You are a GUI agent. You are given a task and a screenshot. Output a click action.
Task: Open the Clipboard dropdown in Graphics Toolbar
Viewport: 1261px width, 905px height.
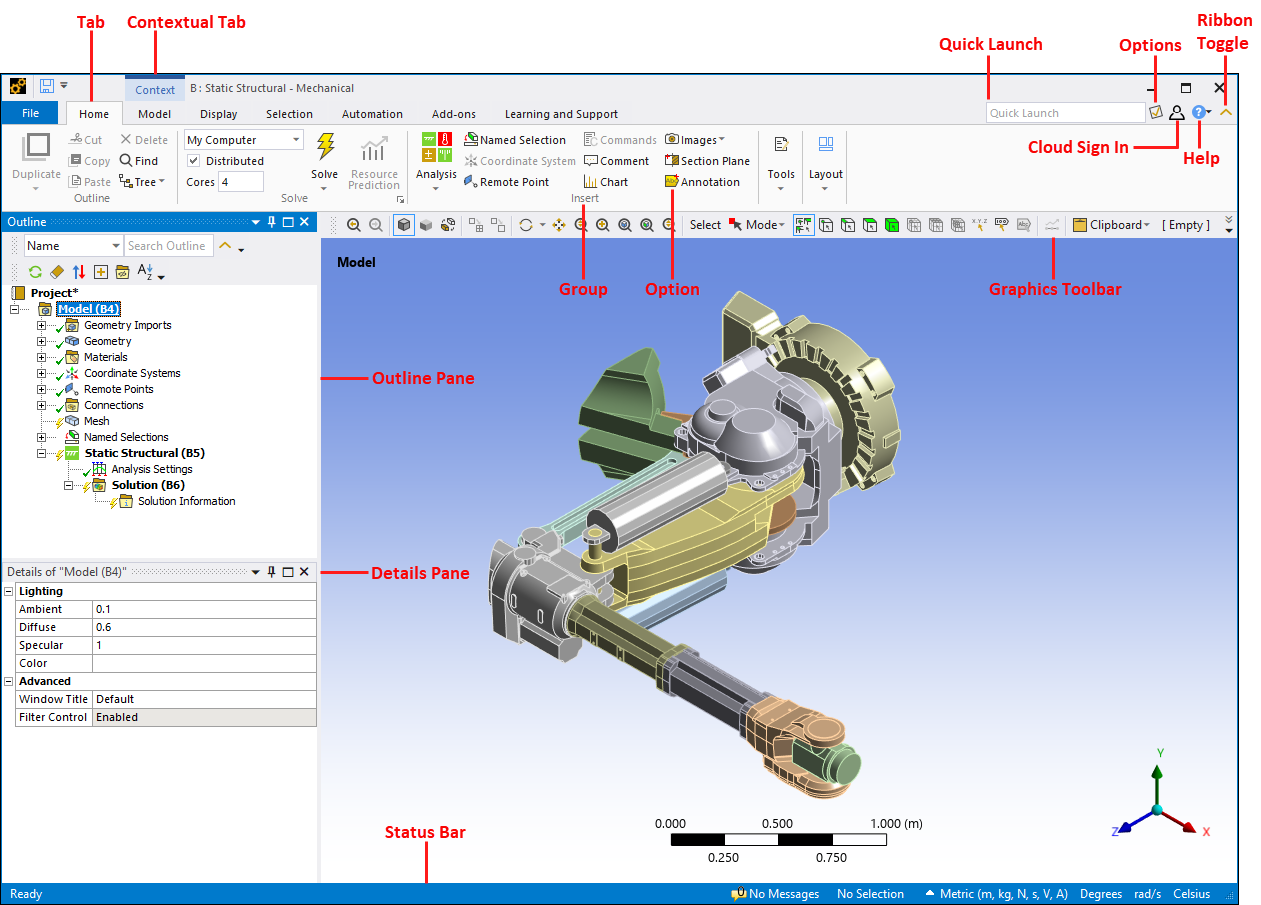point(1111,225)
